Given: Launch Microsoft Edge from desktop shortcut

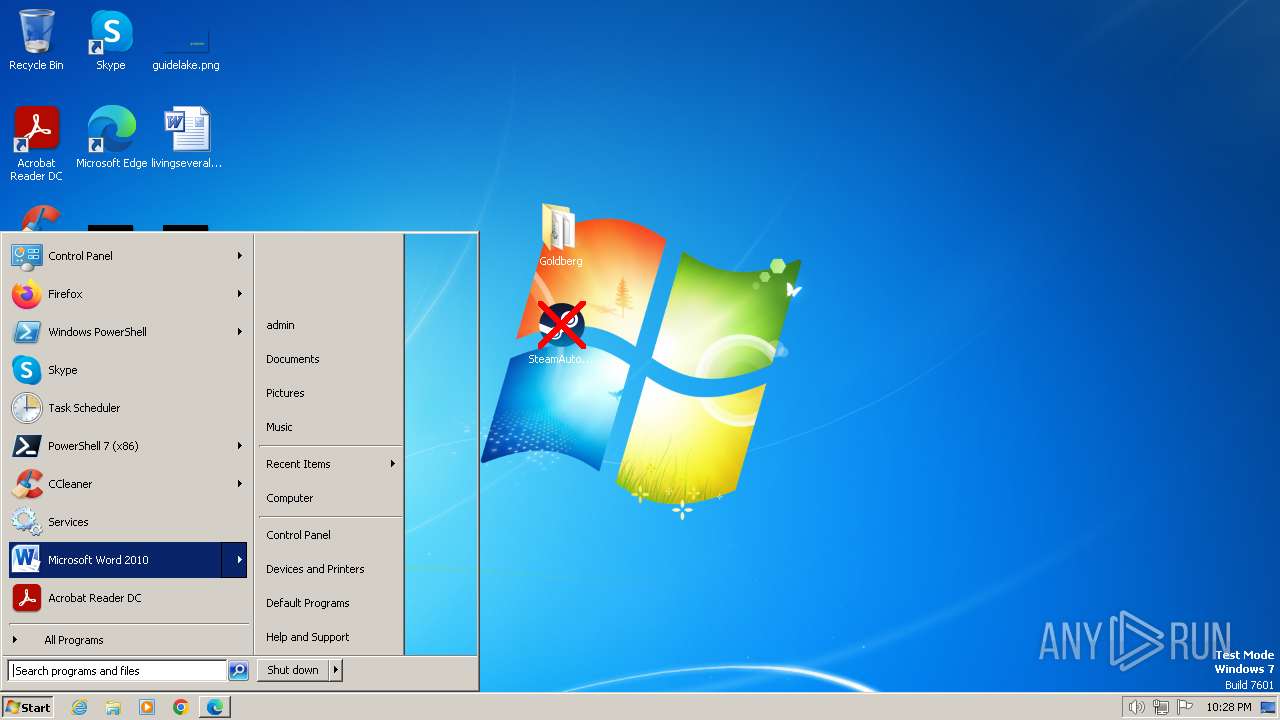Looking at the screenshot, I should [111, 137].
